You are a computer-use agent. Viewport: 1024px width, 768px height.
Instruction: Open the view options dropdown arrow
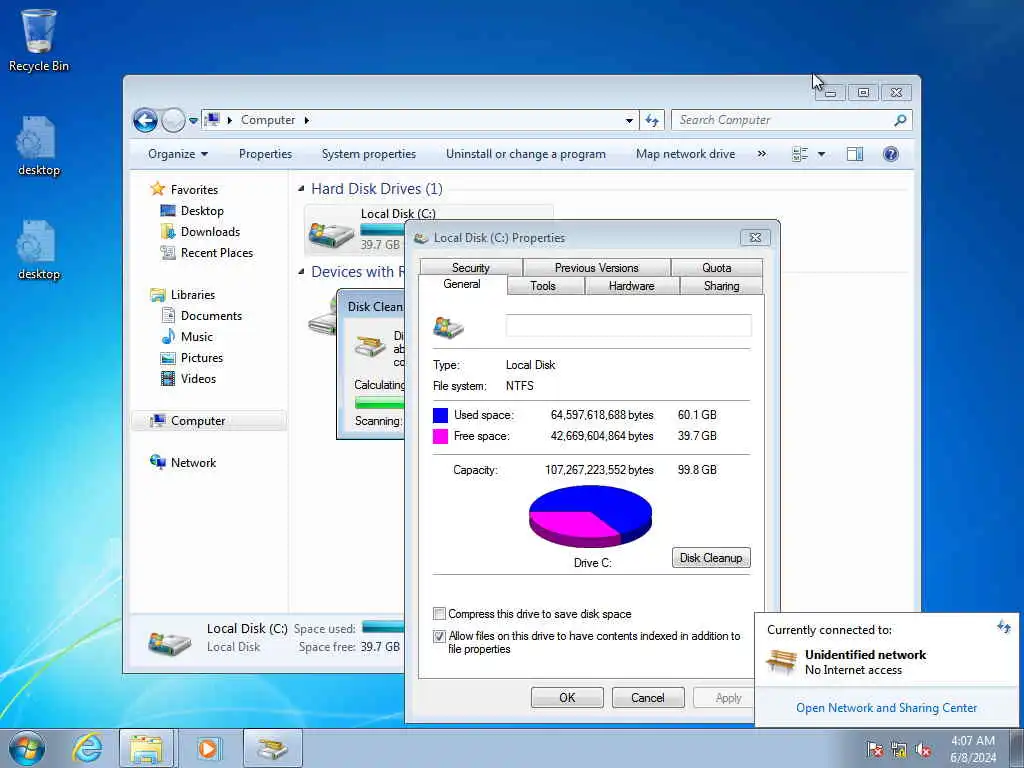pyautogui.click(x=822, y=154)
